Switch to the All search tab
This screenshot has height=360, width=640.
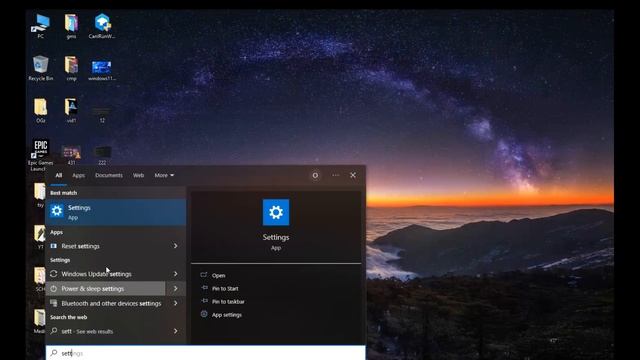pos(59,175)
